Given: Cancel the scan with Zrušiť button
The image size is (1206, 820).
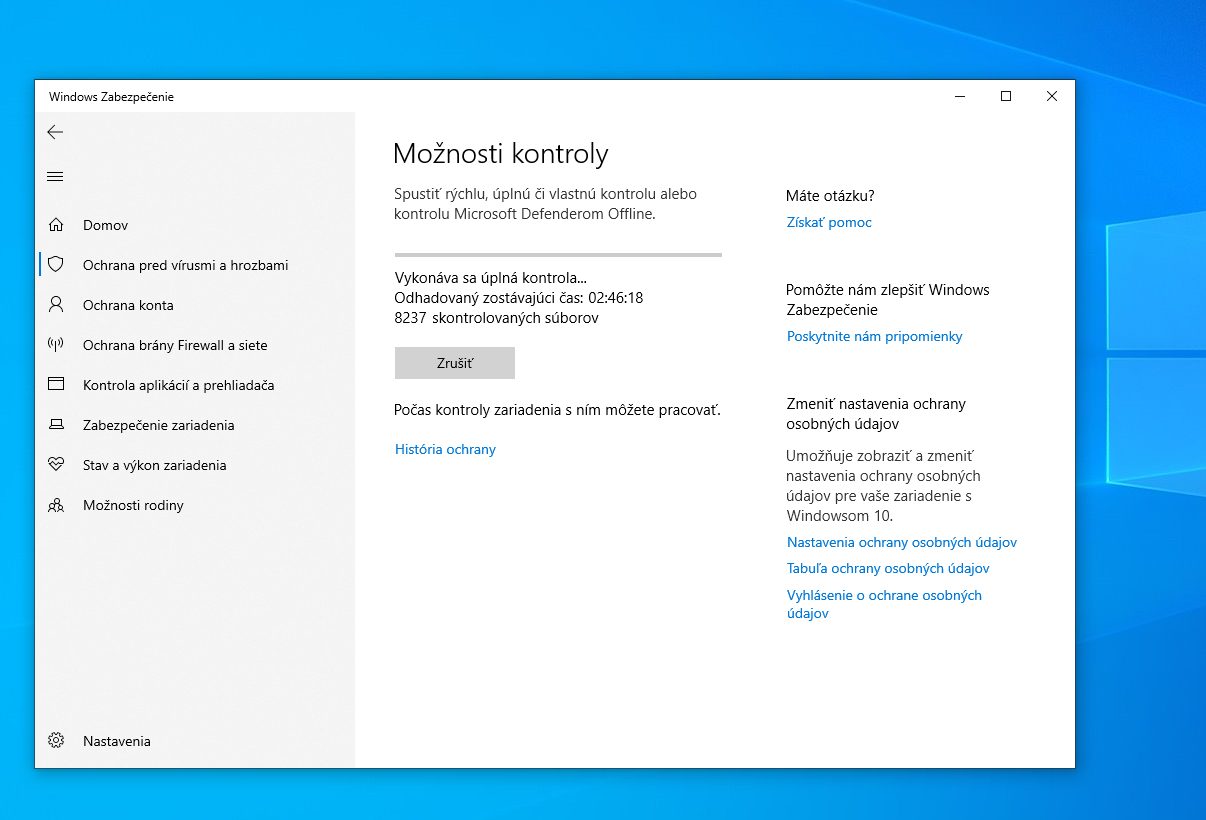Looking at the screenshot, I should (455, 363).
